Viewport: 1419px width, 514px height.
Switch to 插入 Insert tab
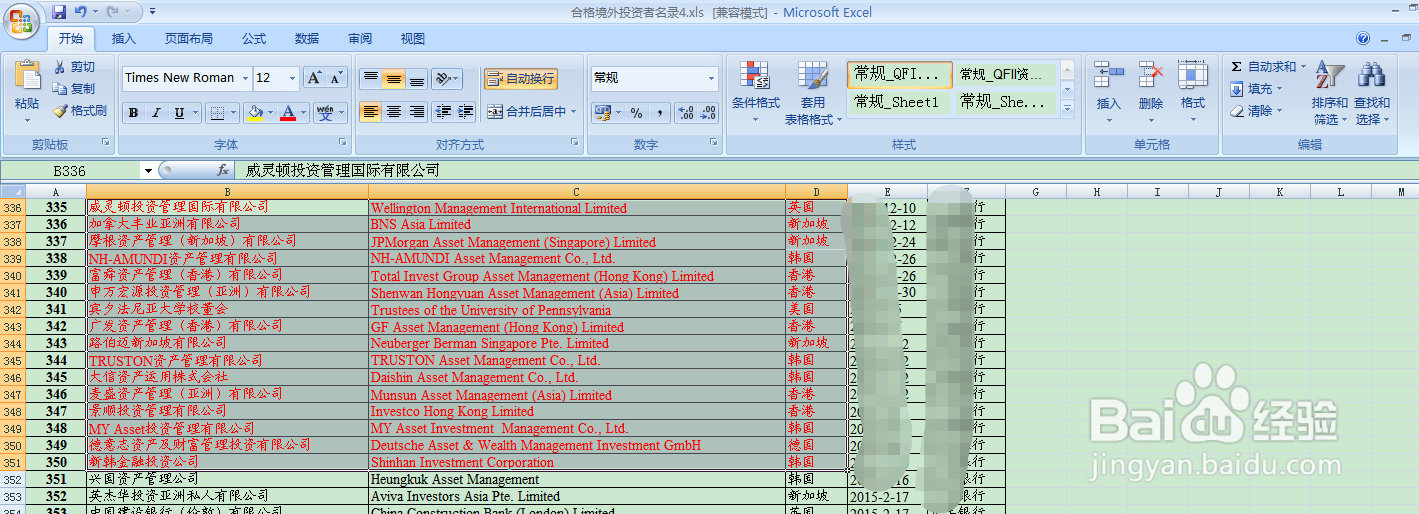pos(124,39)
